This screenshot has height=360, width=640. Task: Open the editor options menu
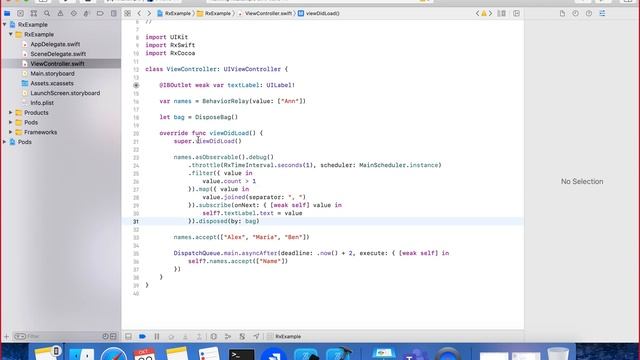pyautogui.click(x=502, y=13)
